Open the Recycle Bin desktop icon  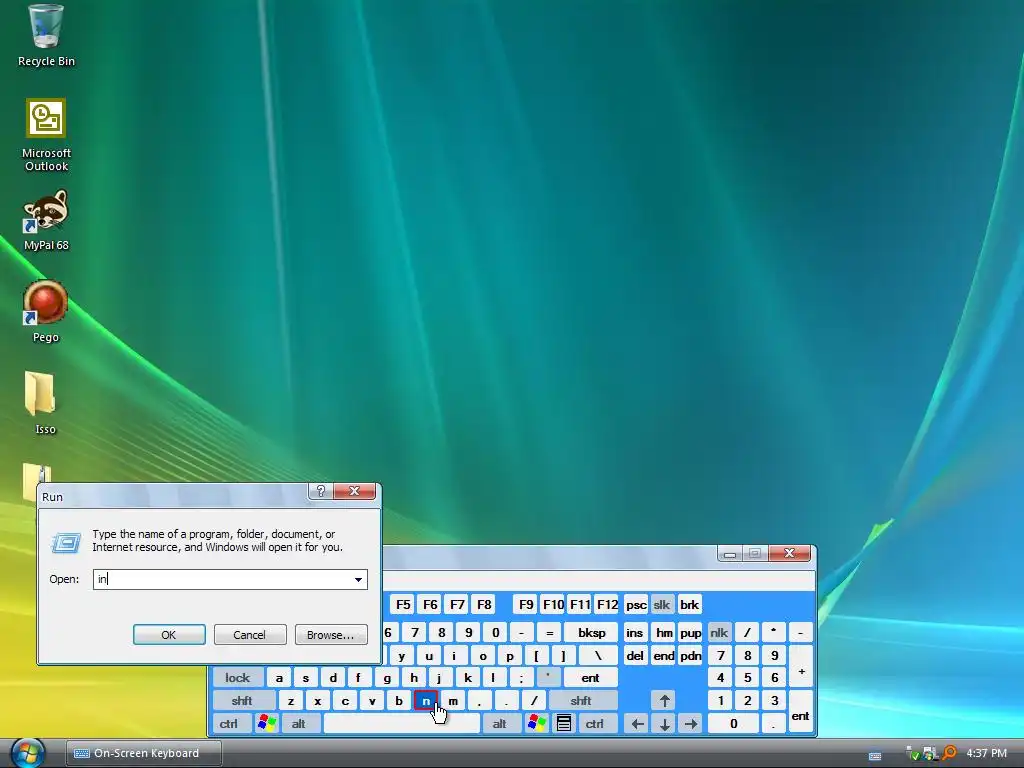(46, 36)
